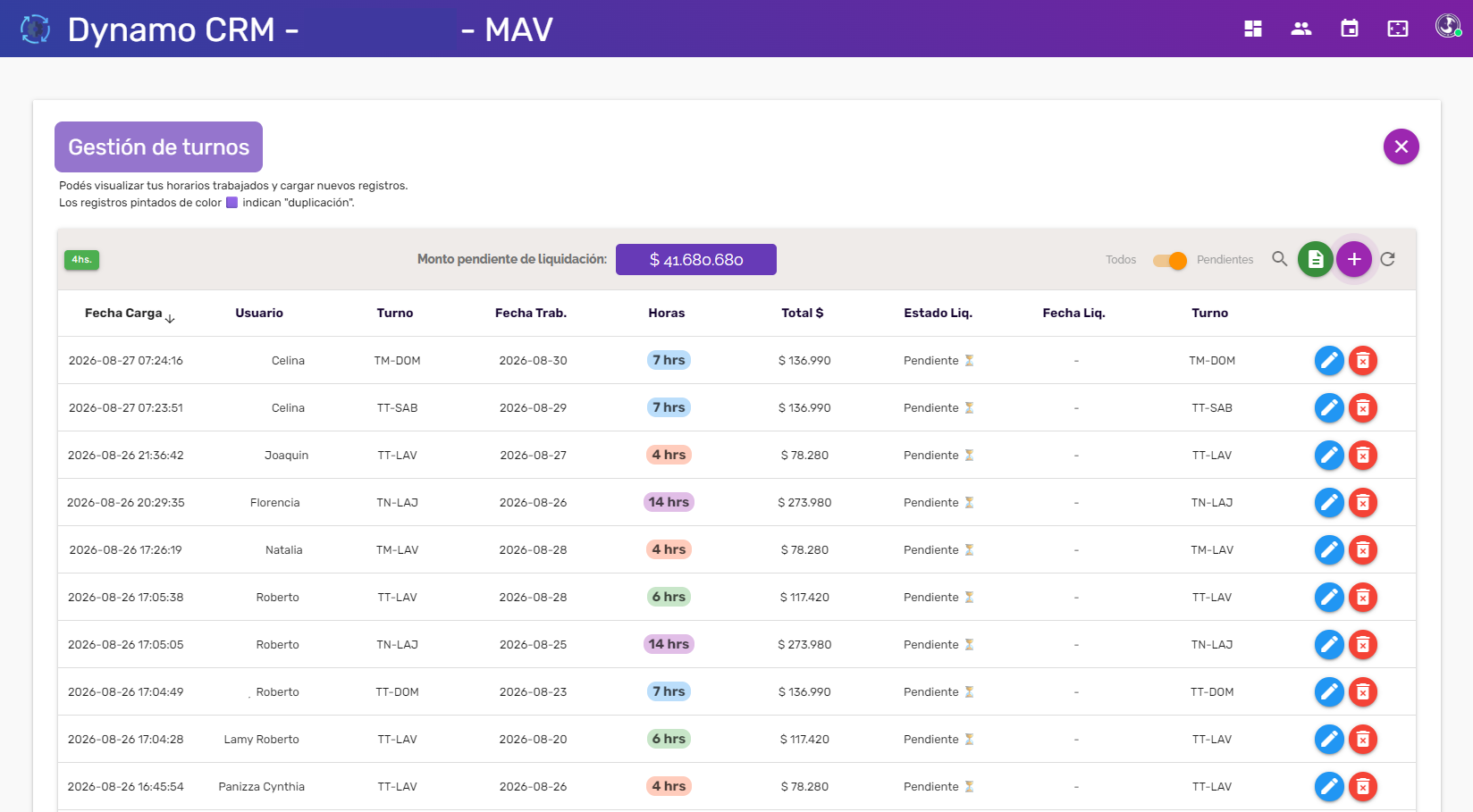Edit Panizza Cynthia's record
This screenshot has width=1473, height=812.
[x=1329, y=787]
